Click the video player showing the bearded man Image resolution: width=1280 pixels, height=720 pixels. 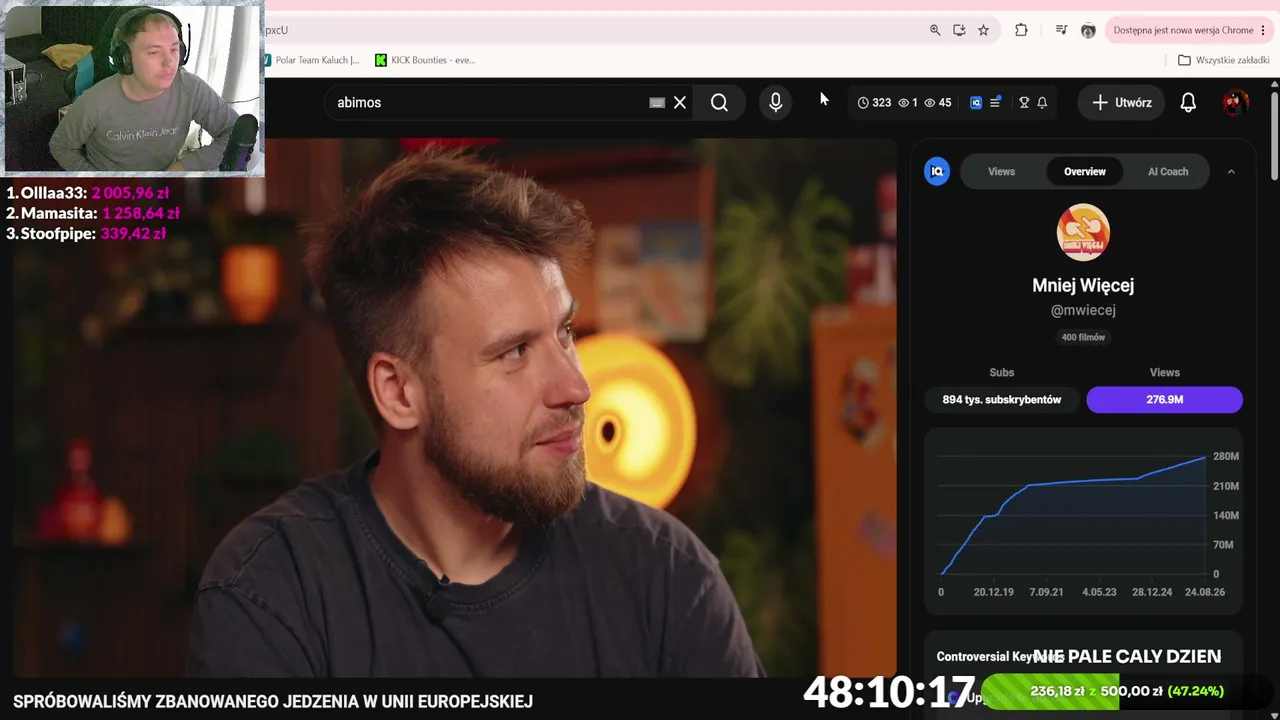coord(455,410)
